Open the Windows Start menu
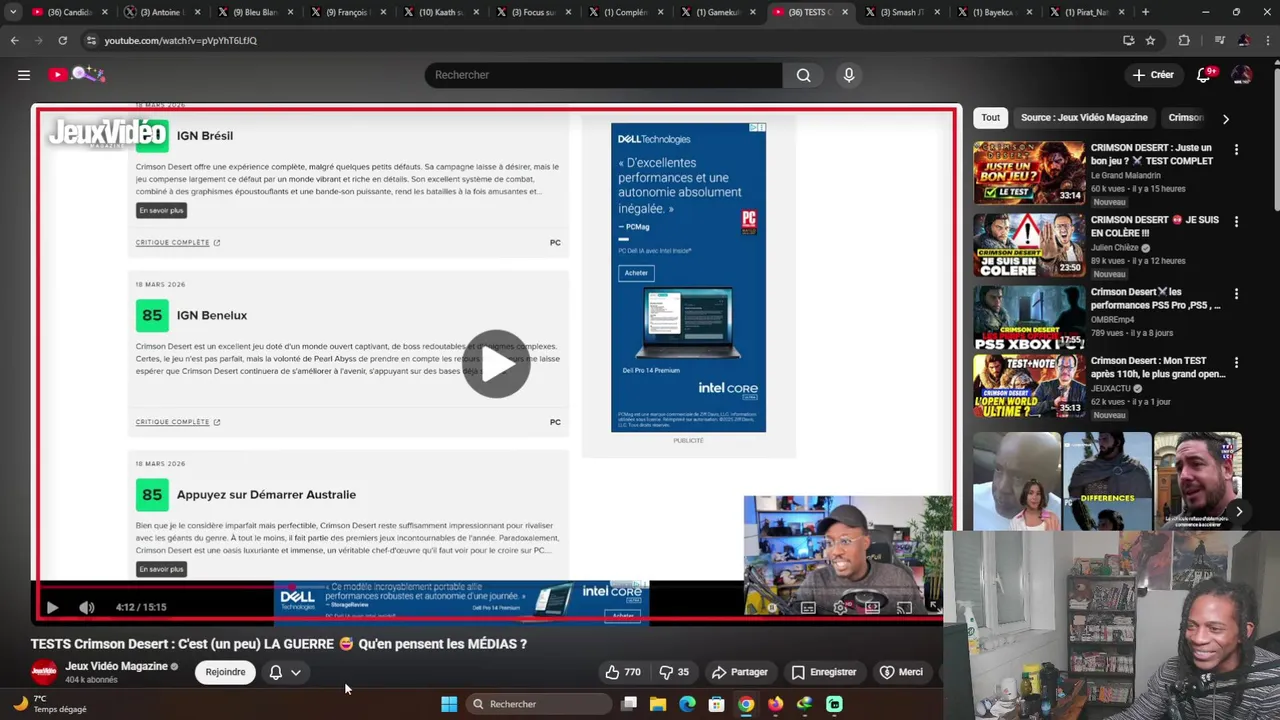Image resolution: width=1280 pixels, height=720 pixels. [449, 704]
